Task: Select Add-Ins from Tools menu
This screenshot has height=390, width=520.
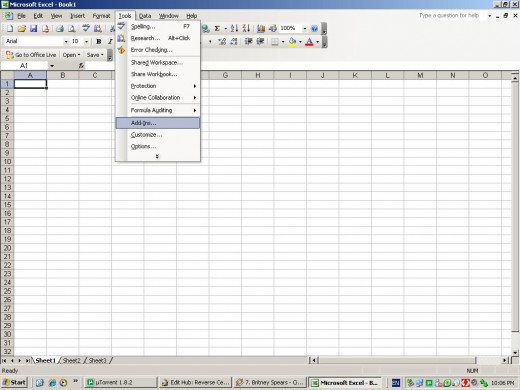Action: (x=158, y=123)
